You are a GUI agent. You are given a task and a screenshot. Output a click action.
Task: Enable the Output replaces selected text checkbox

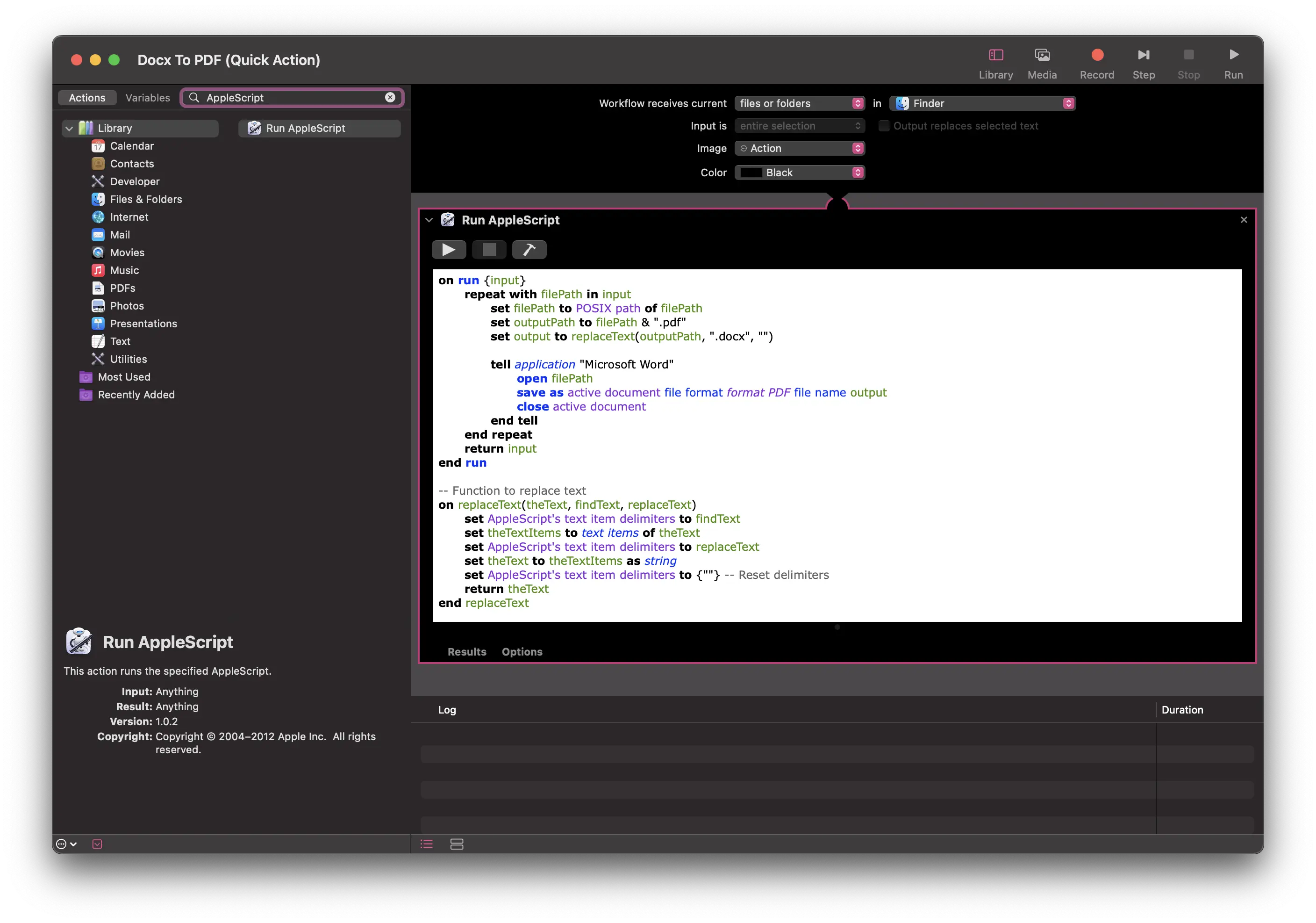pyautogui.click(x=884, y=126)
